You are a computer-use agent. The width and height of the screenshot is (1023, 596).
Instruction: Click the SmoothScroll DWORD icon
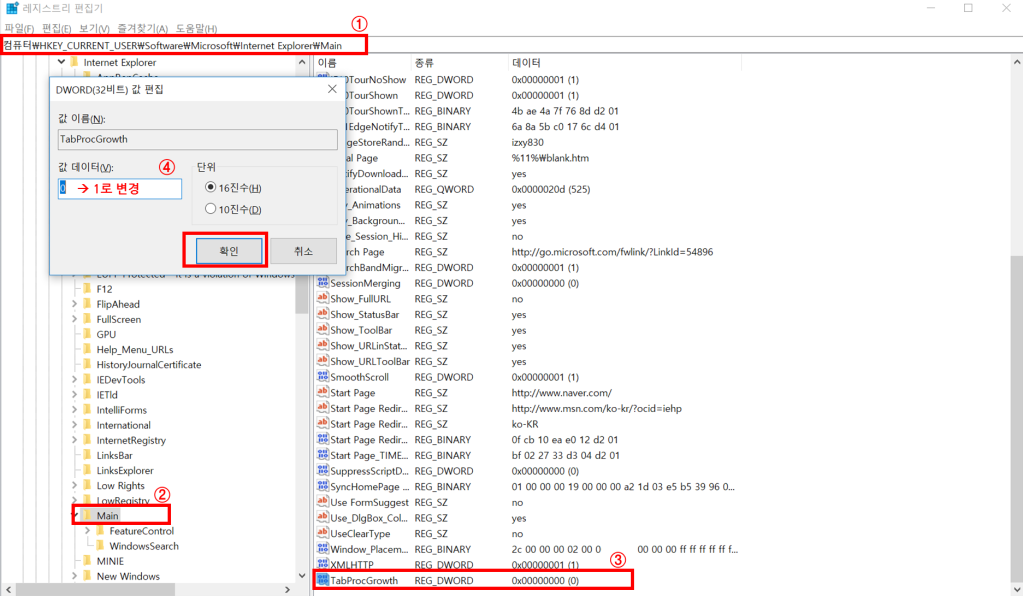pos(322,376)
